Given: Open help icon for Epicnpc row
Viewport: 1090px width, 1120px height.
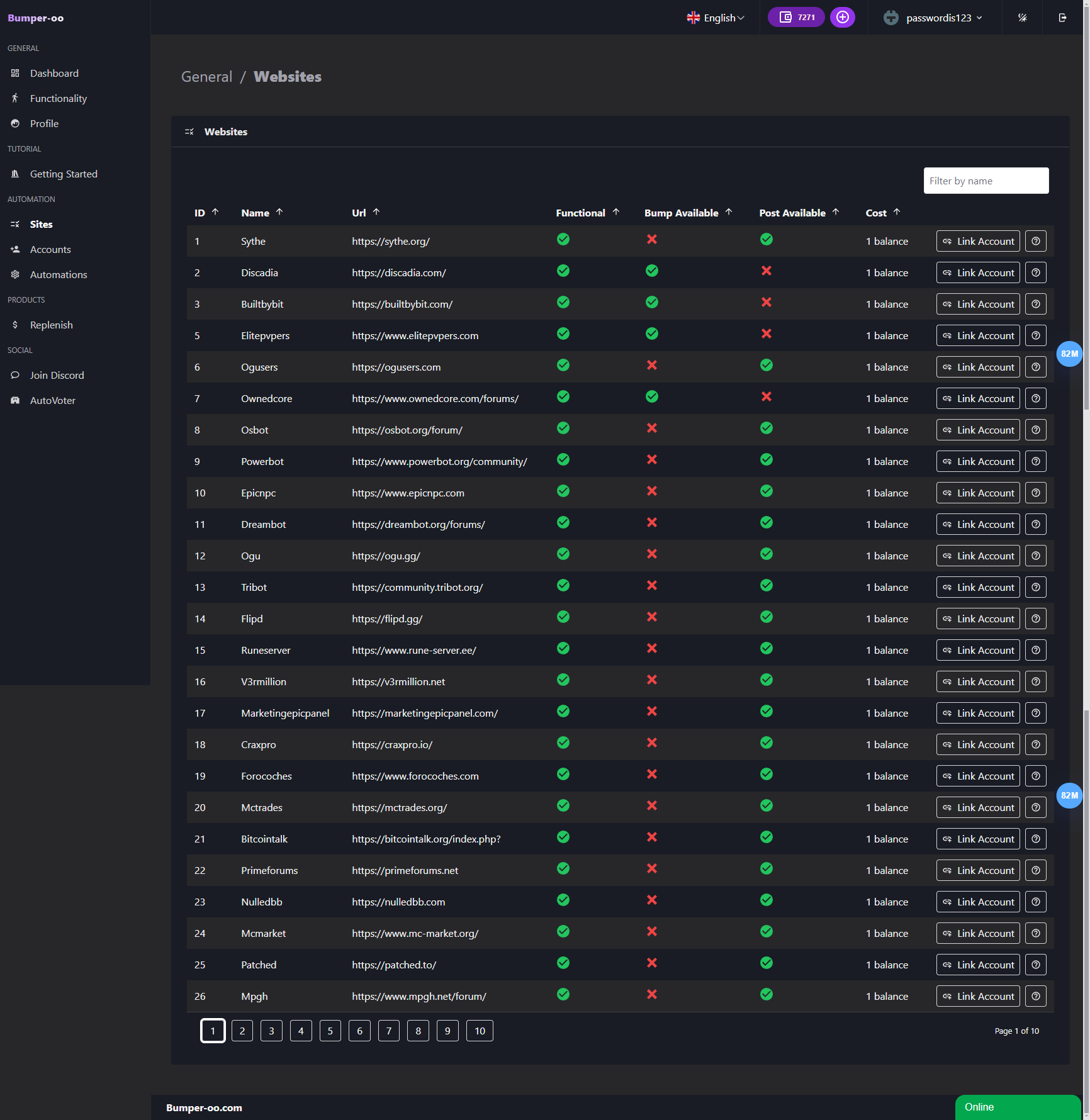Looking at the screenshot, I should pyautogui.click(x=1036, y=493).
